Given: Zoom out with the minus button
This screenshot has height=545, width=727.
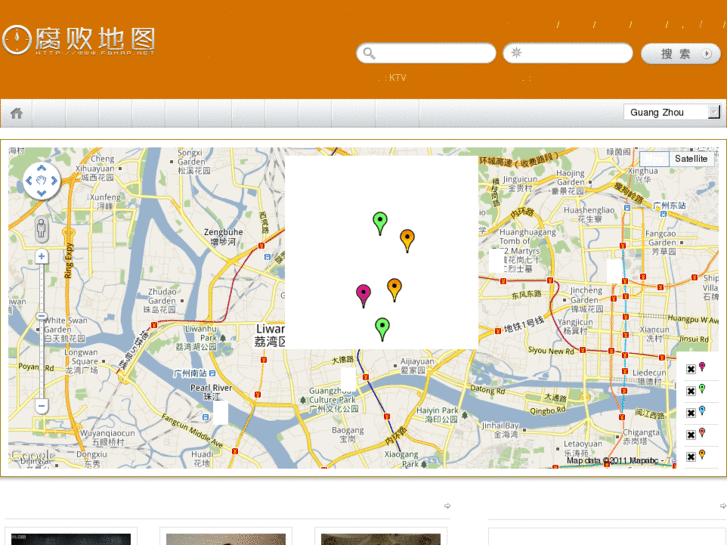Looking at the screenshot, I should coord(42,406).
